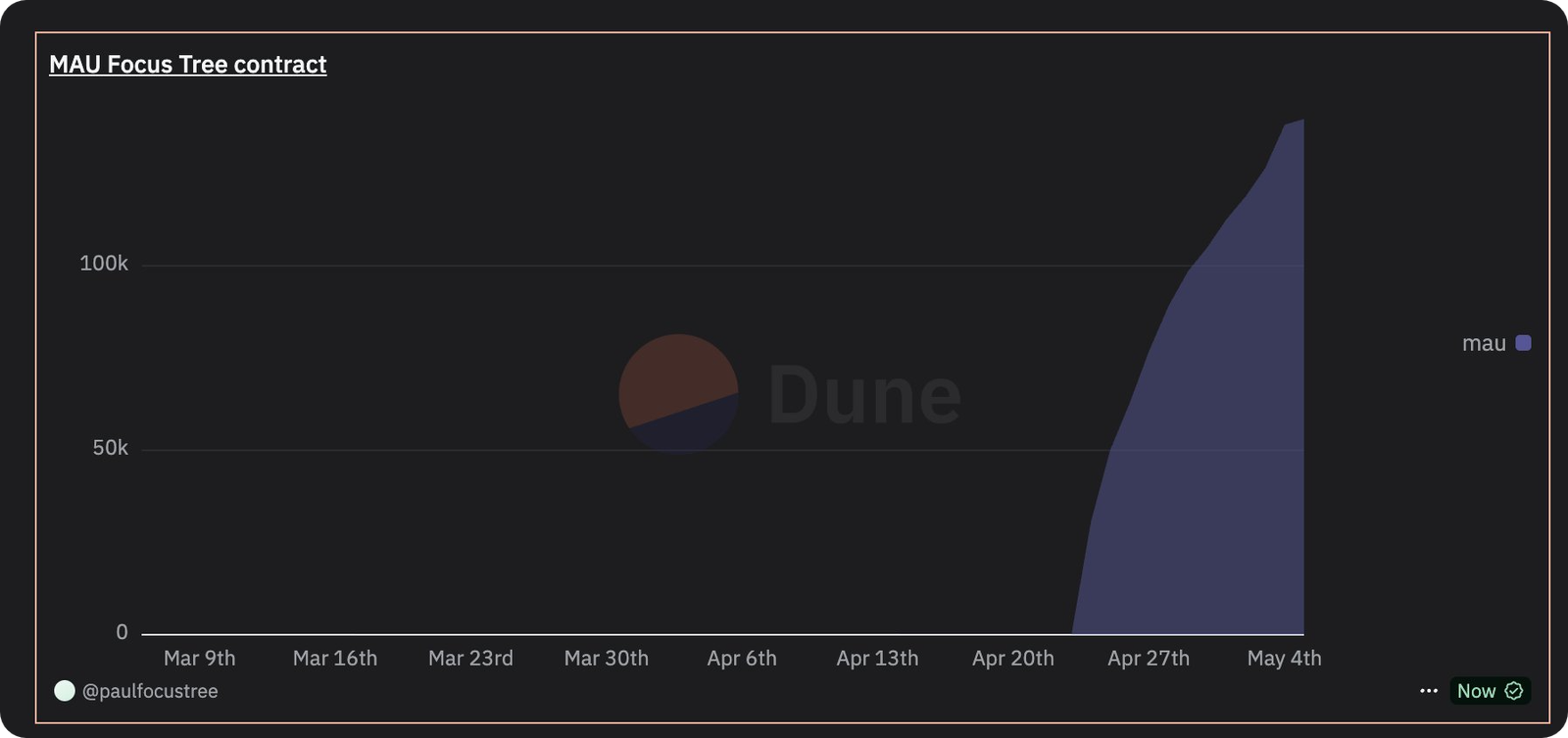Open the three-dot options menu
Image resolution: width=1568 pixels, height=738 pixels.
click(1429, 691)
